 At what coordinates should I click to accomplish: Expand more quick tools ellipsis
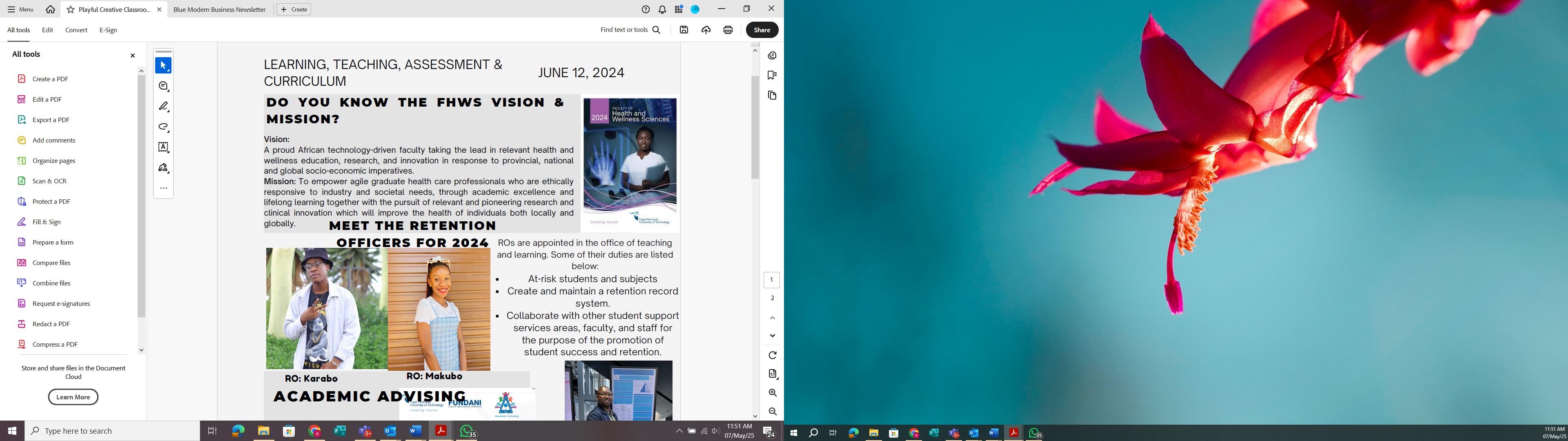(163, 188)
